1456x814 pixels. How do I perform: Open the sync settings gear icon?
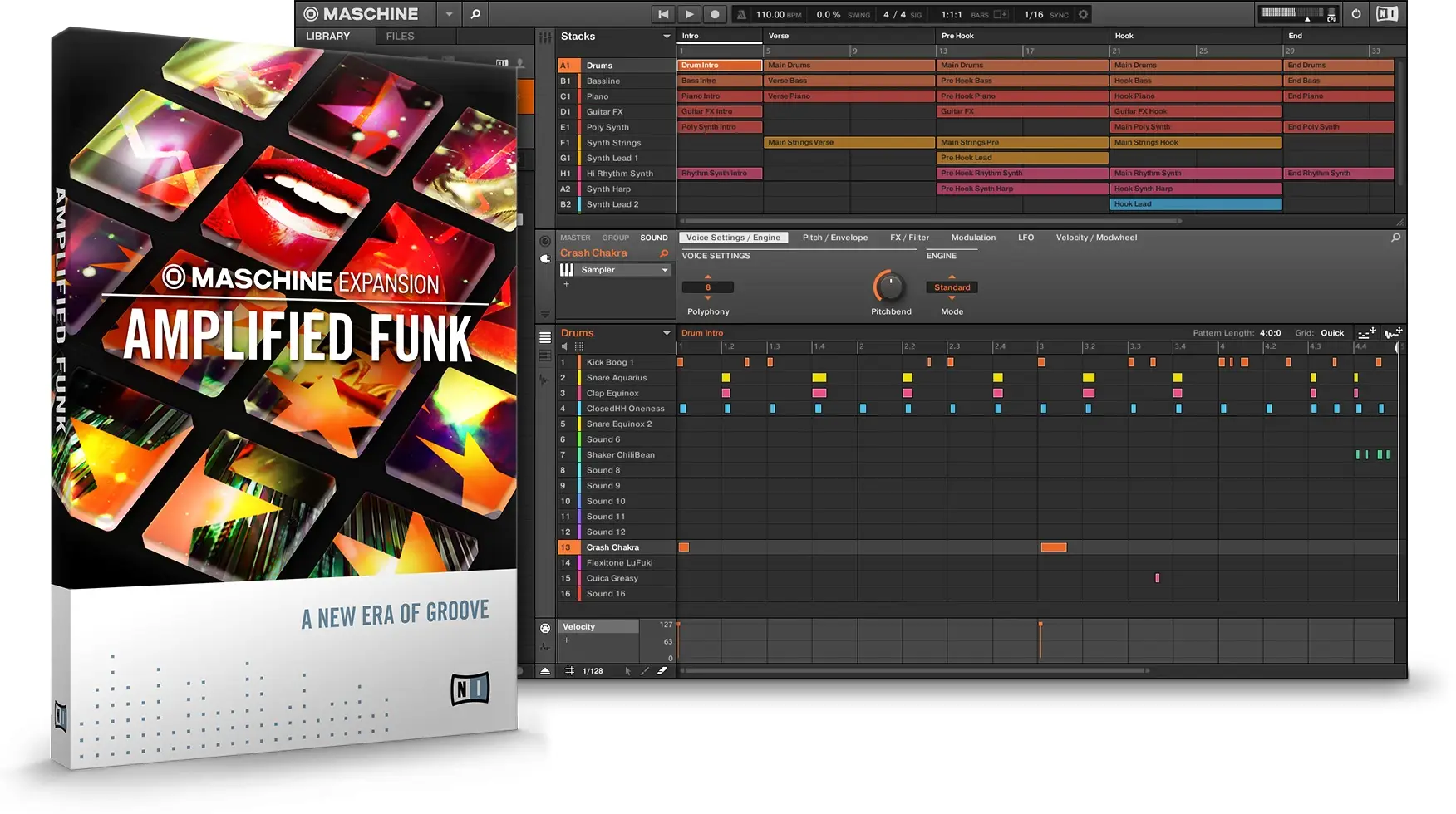pos(1083,14)
